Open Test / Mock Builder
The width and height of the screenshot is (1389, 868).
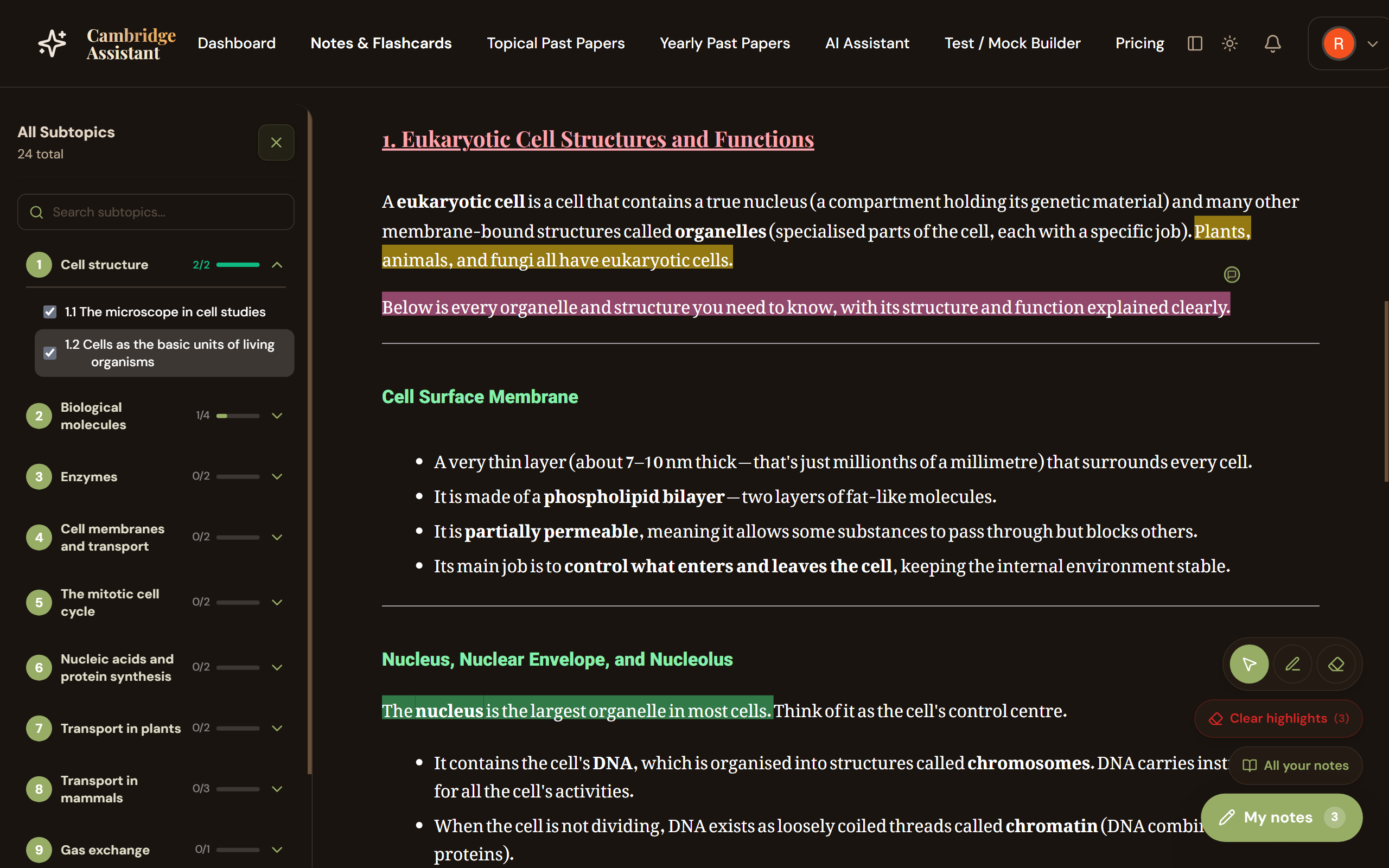(x=1012, y=43)
